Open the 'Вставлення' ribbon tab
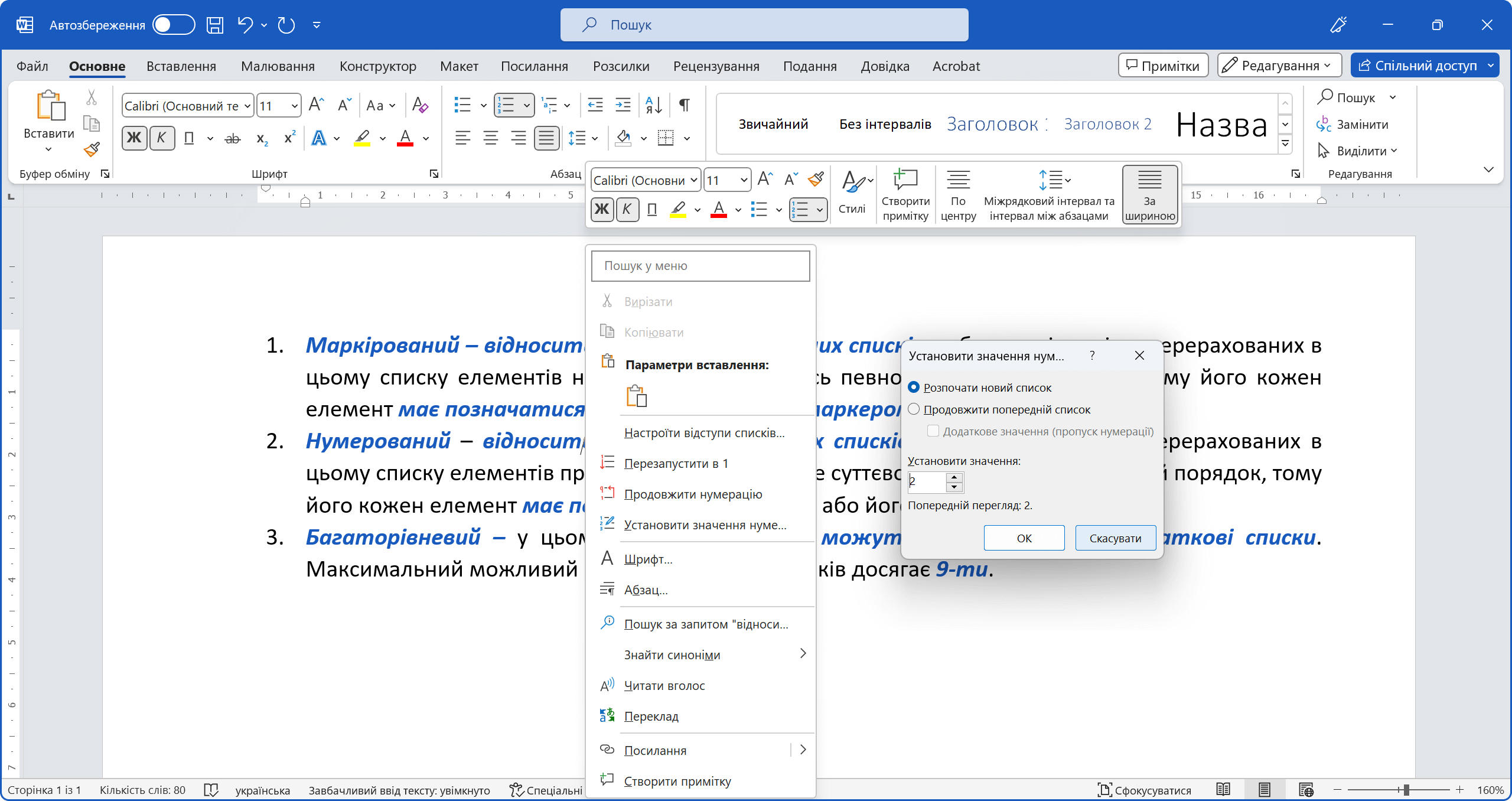1512x801 pixels. tap(181, 66)
